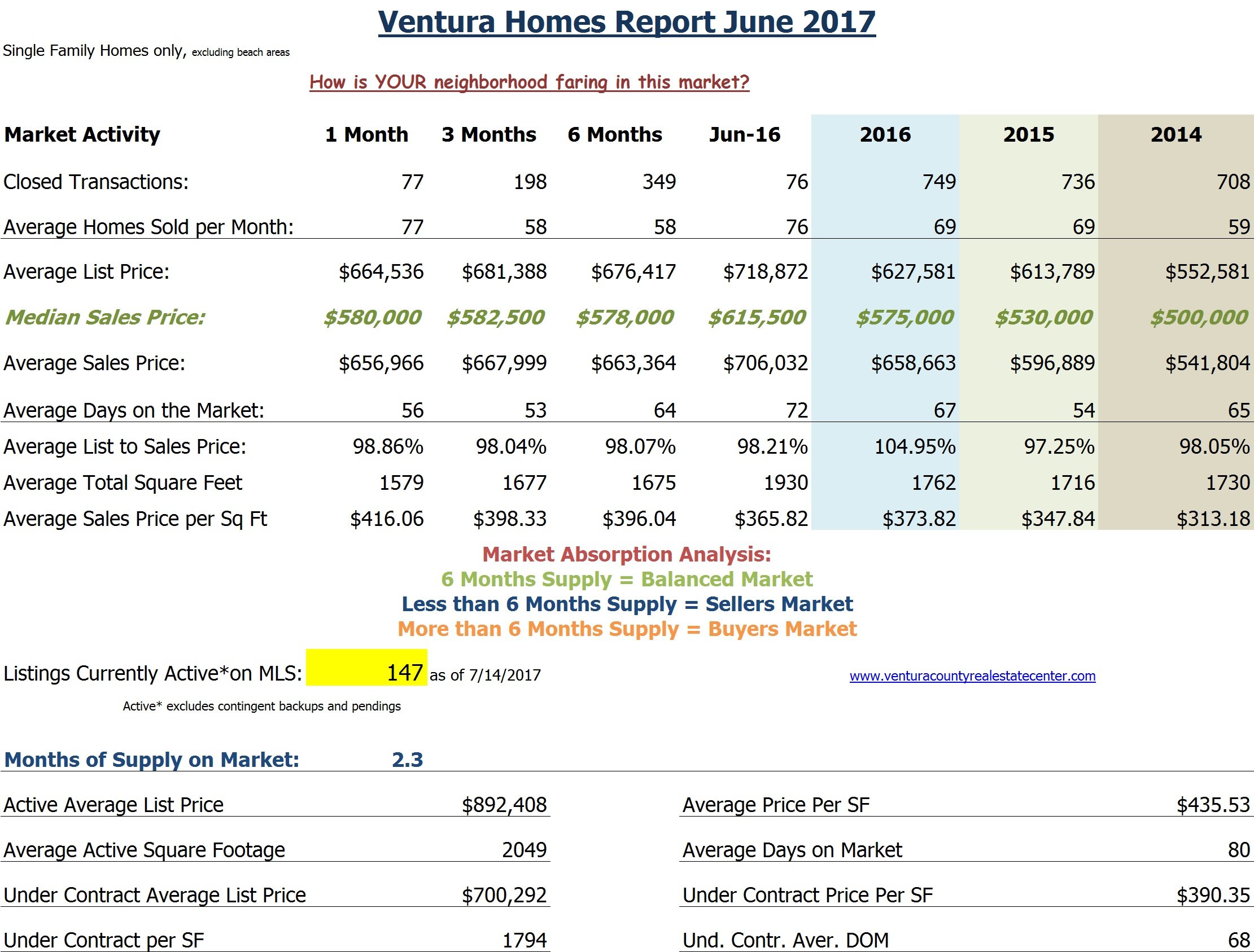
Task: Click 'Market Absorption Analysis:' heading
Action: (x=627, y=554)
